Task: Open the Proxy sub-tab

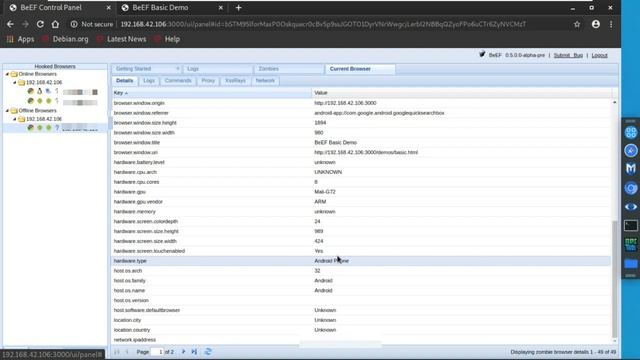Action: pyautogui.click(x=208, y=81)
